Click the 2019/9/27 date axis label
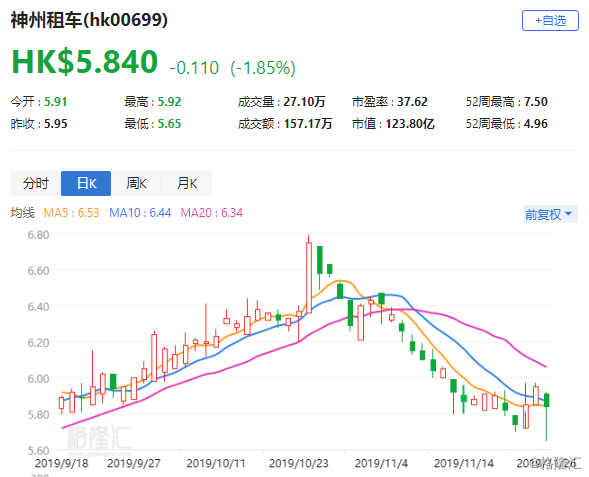Image resolution: width=589 pixels, height=477 pixels. click(x=134, y=463)
